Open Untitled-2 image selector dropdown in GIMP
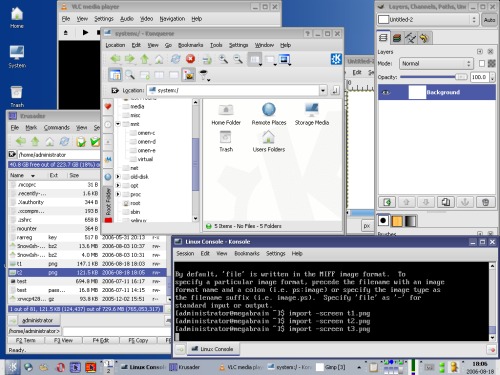 tap(428, 20)
